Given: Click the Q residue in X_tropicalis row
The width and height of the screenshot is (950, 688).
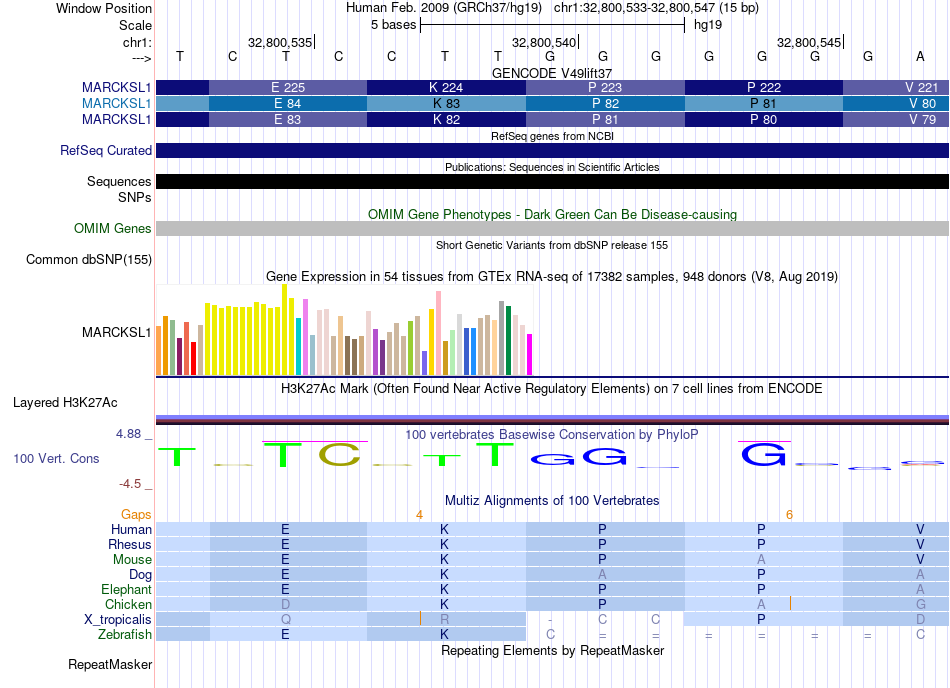Looking at the screenshot, I should (x=286, y=620).
